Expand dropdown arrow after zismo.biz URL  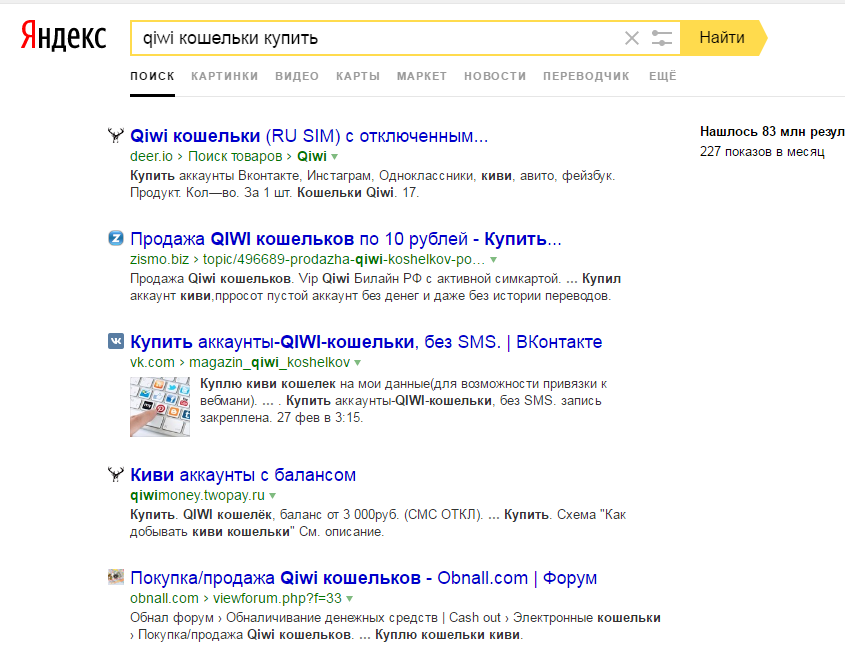point(493,260)
